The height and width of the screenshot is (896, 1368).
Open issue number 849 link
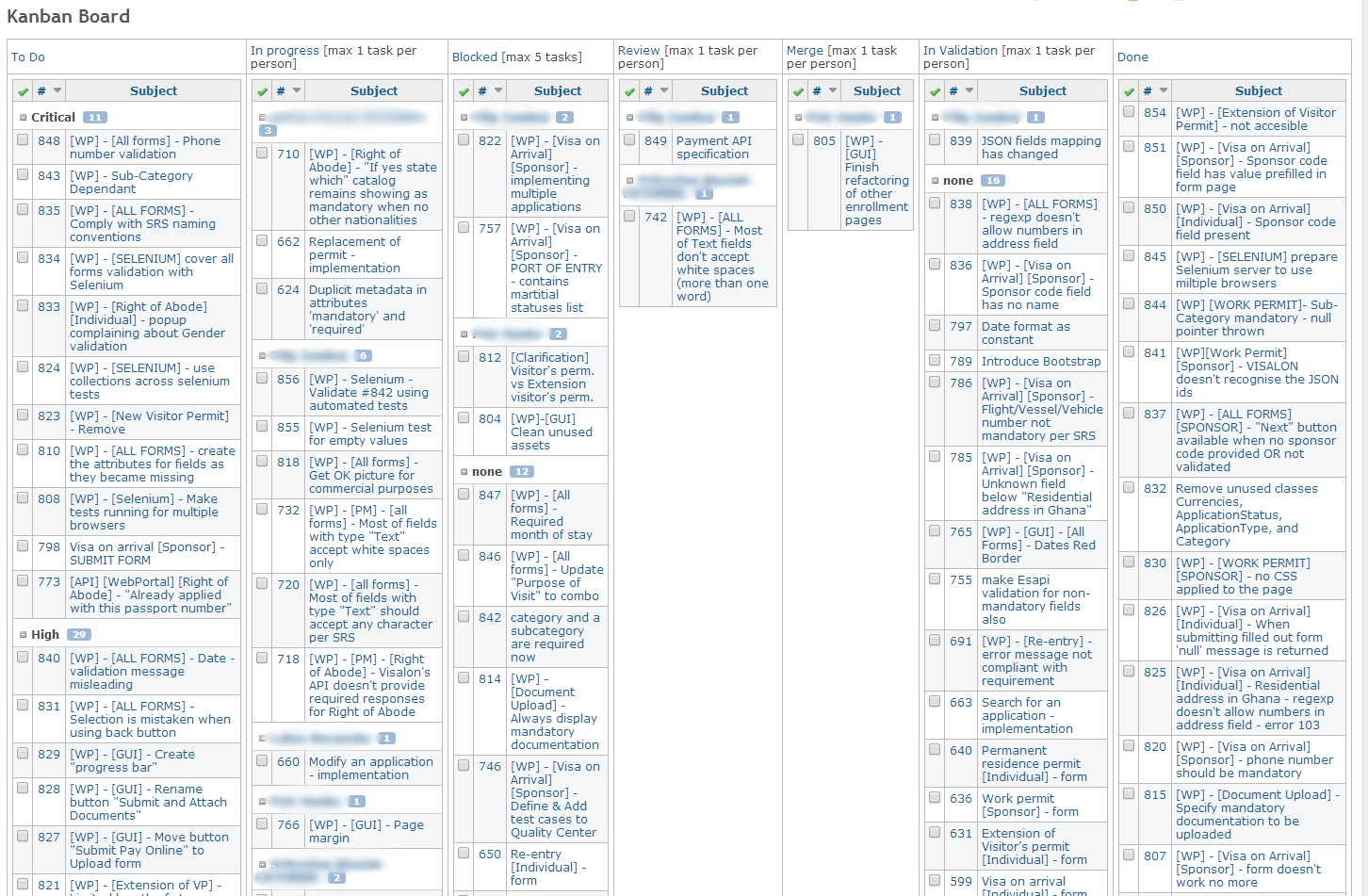pyautogui.click(x=656, y=140)
